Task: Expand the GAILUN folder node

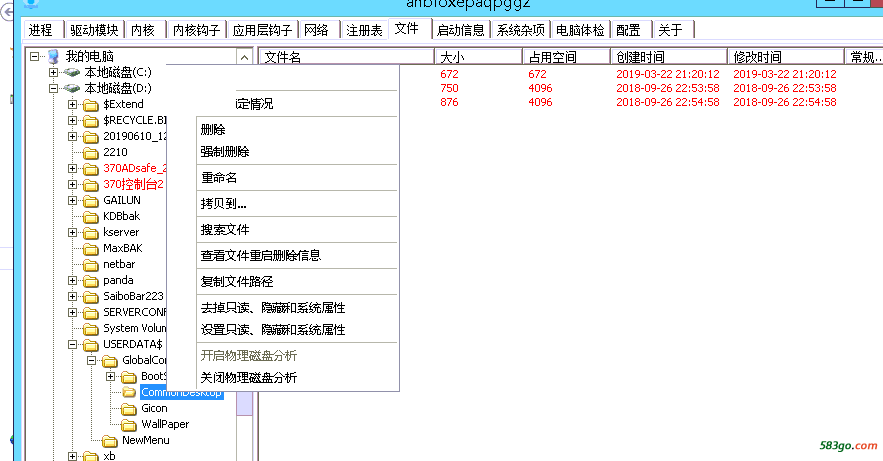Action: (73, 200)
